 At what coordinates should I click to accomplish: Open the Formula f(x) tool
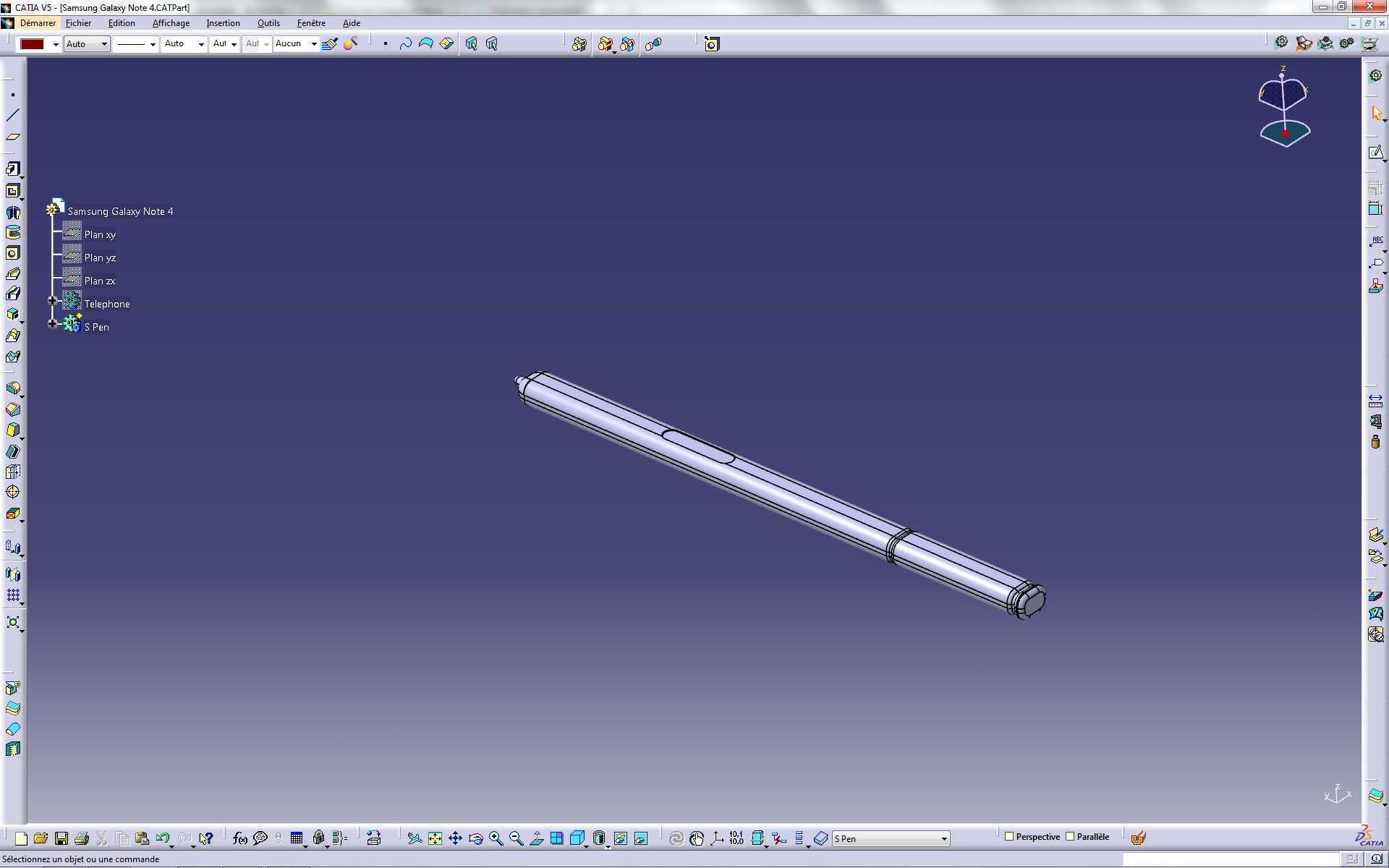(x=240, y=838)
